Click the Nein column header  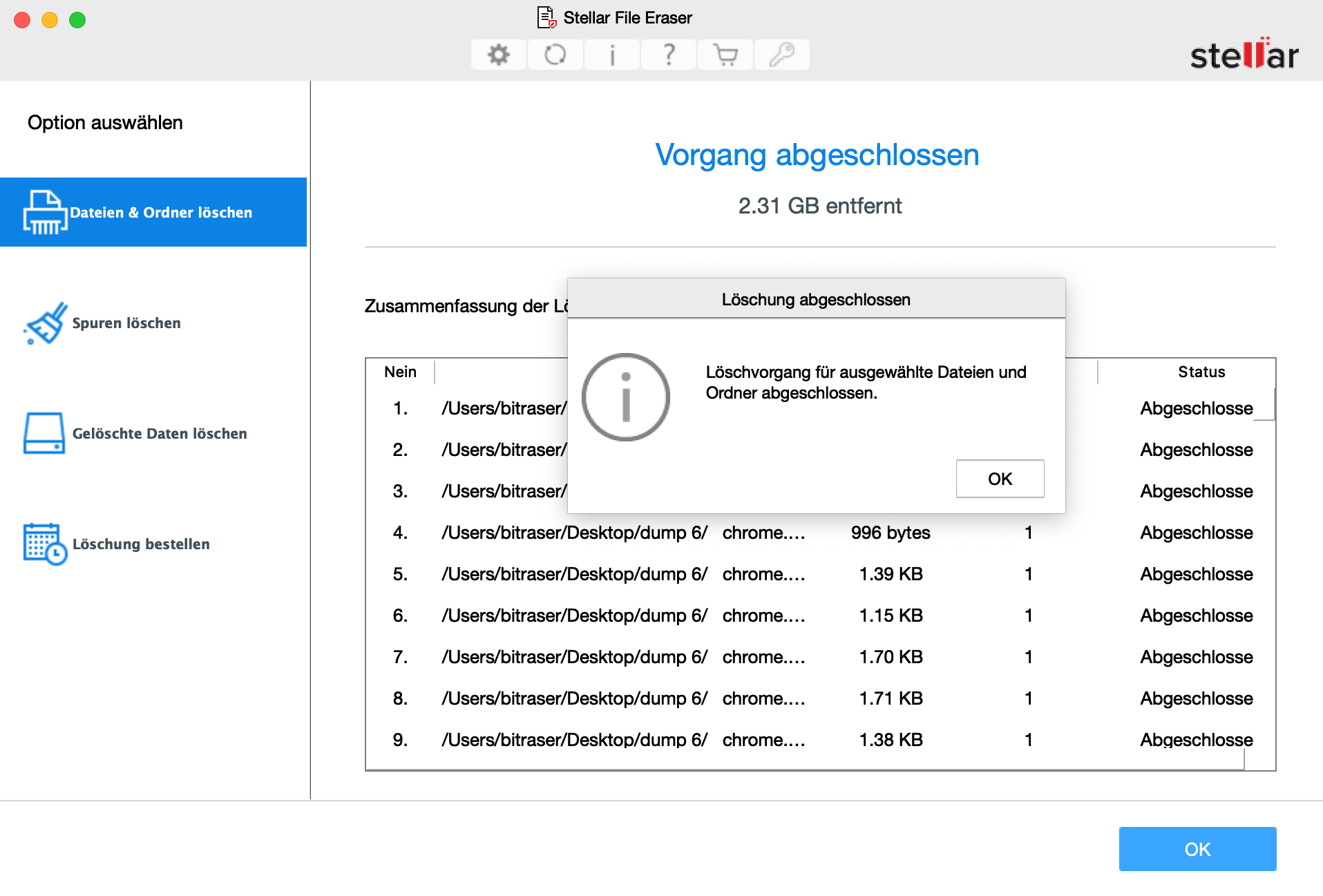click(401, 372)
